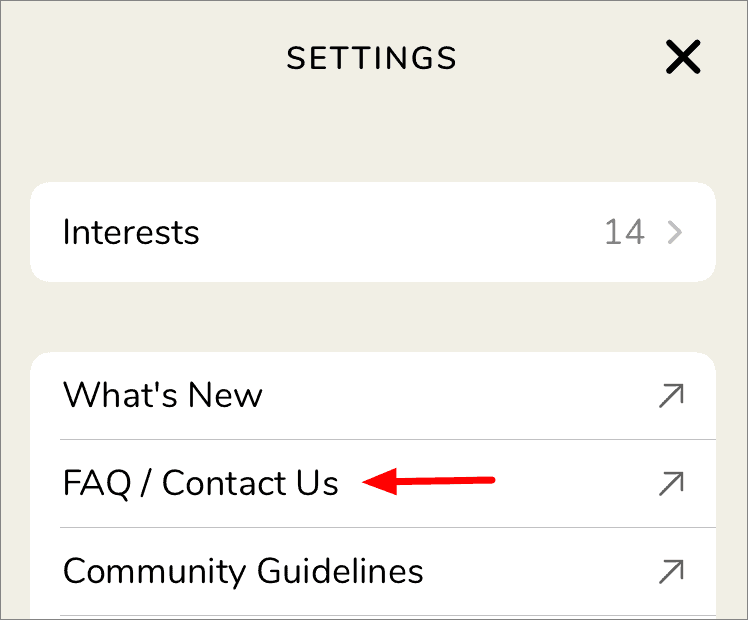Viewport: 748px width, 620px height.
Task: Click the SETTINGS heading text
Action: (371, 59)
